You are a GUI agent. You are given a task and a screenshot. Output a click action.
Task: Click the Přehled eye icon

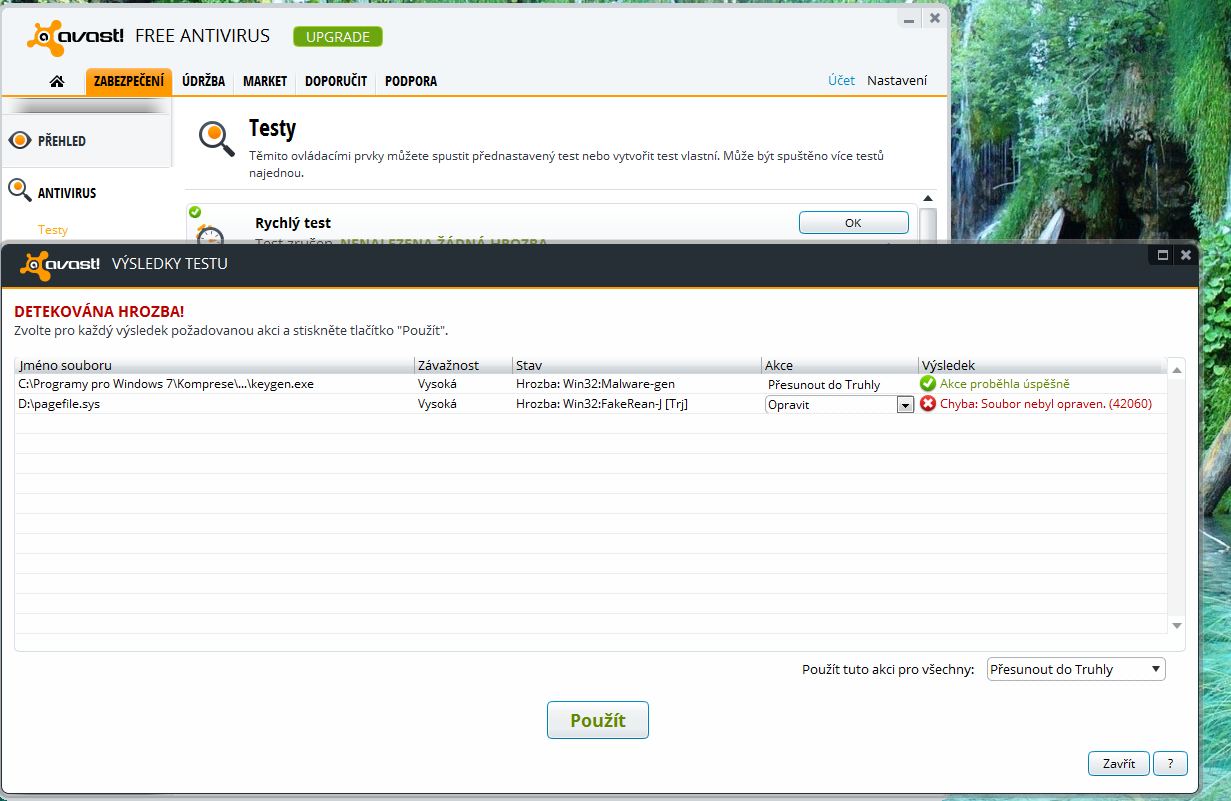click(20, 140)
